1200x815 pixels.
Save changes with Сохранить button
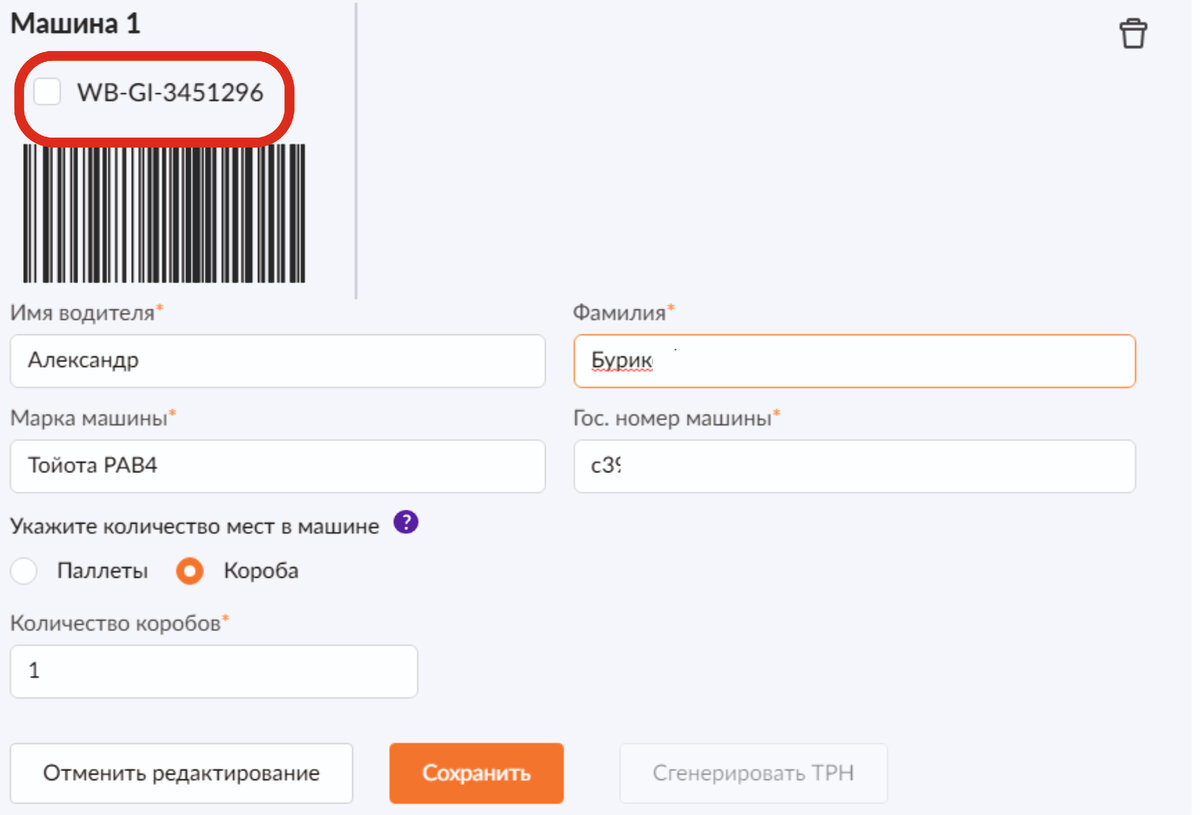(476, 773)
